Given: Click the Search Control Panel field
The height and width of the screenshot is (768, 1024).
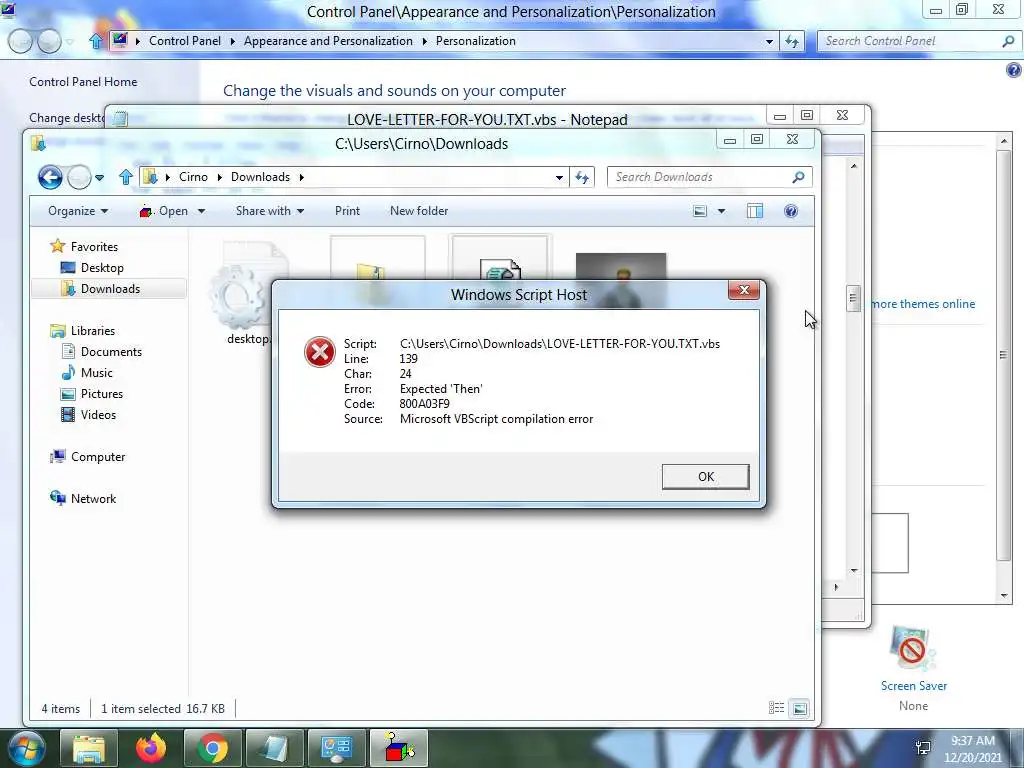Looking at the screenshot, I should 918,41.
